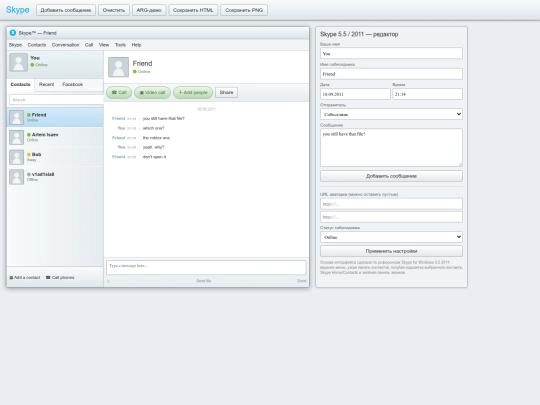This screenshot has width=540, height=405.
Task: Click the emoticon icon below the message box
Action: 108,281
